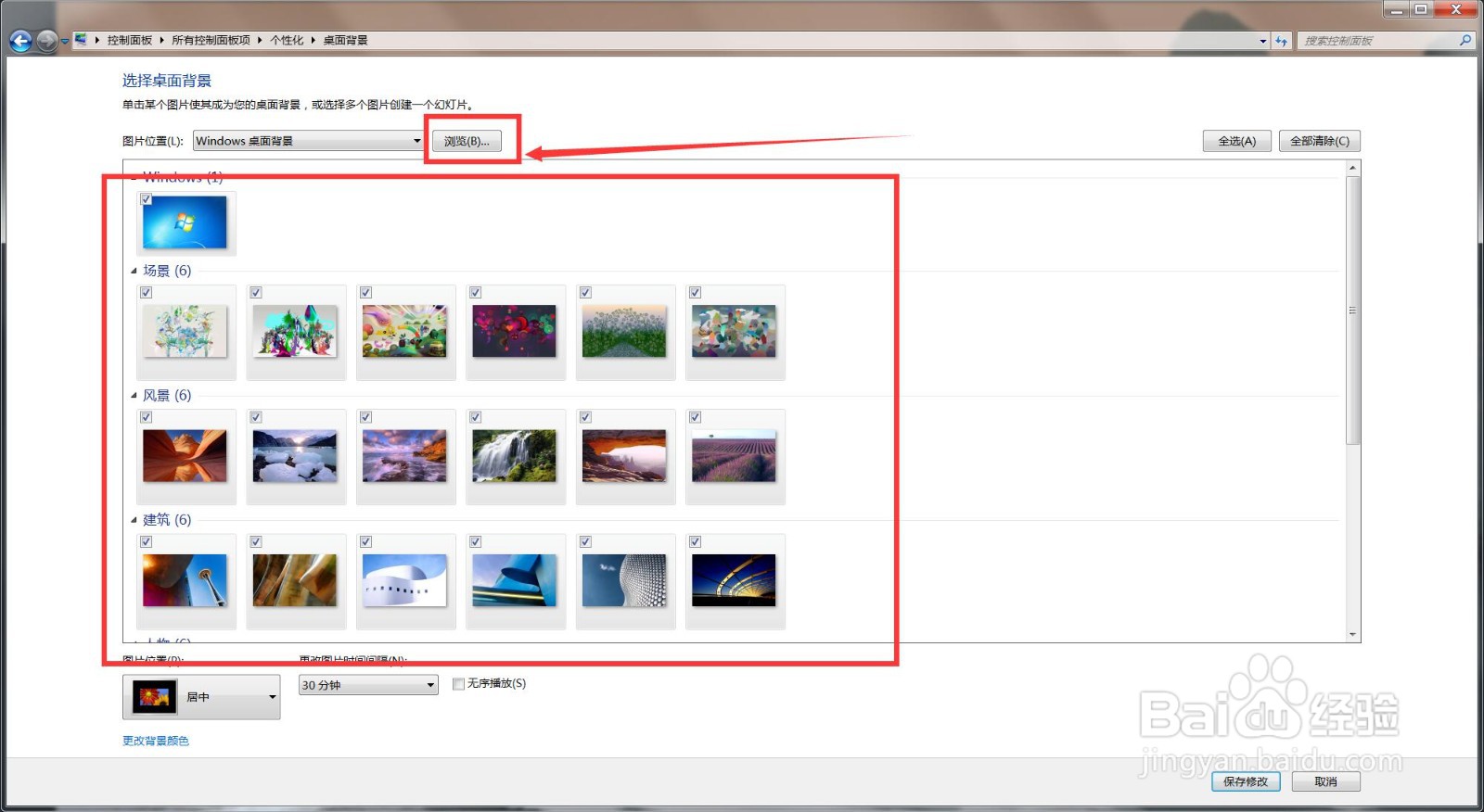The width and height of the screenshot is (1484, 812).
Task: Select the 风景 rock arch wallpaper
Action: click(x=624, y=455)
